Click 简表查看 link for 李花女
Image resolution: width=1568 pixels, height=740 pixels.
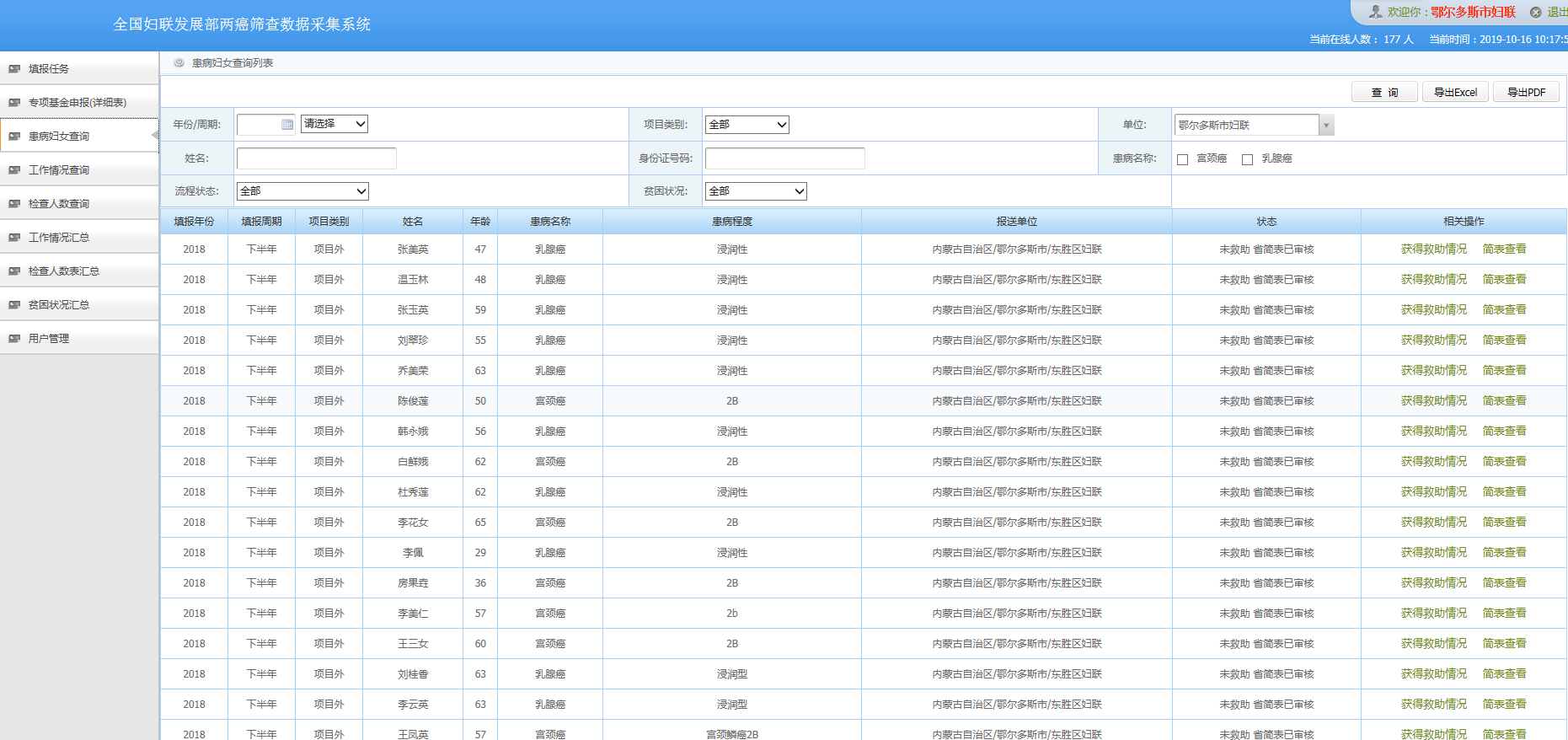(1505, 523)
